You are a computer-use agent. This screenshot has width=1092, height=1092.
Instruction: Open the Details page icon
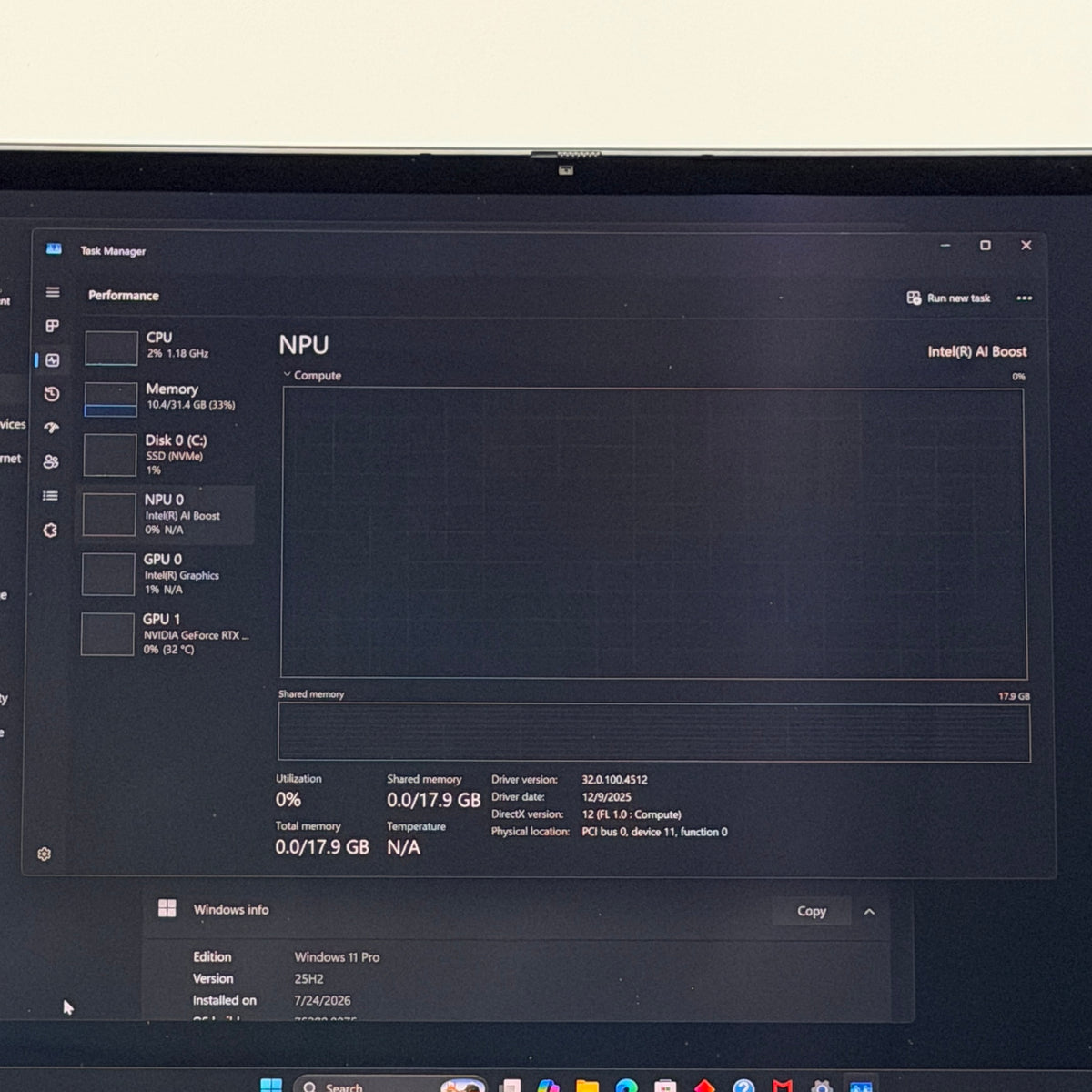click(51, 496)
